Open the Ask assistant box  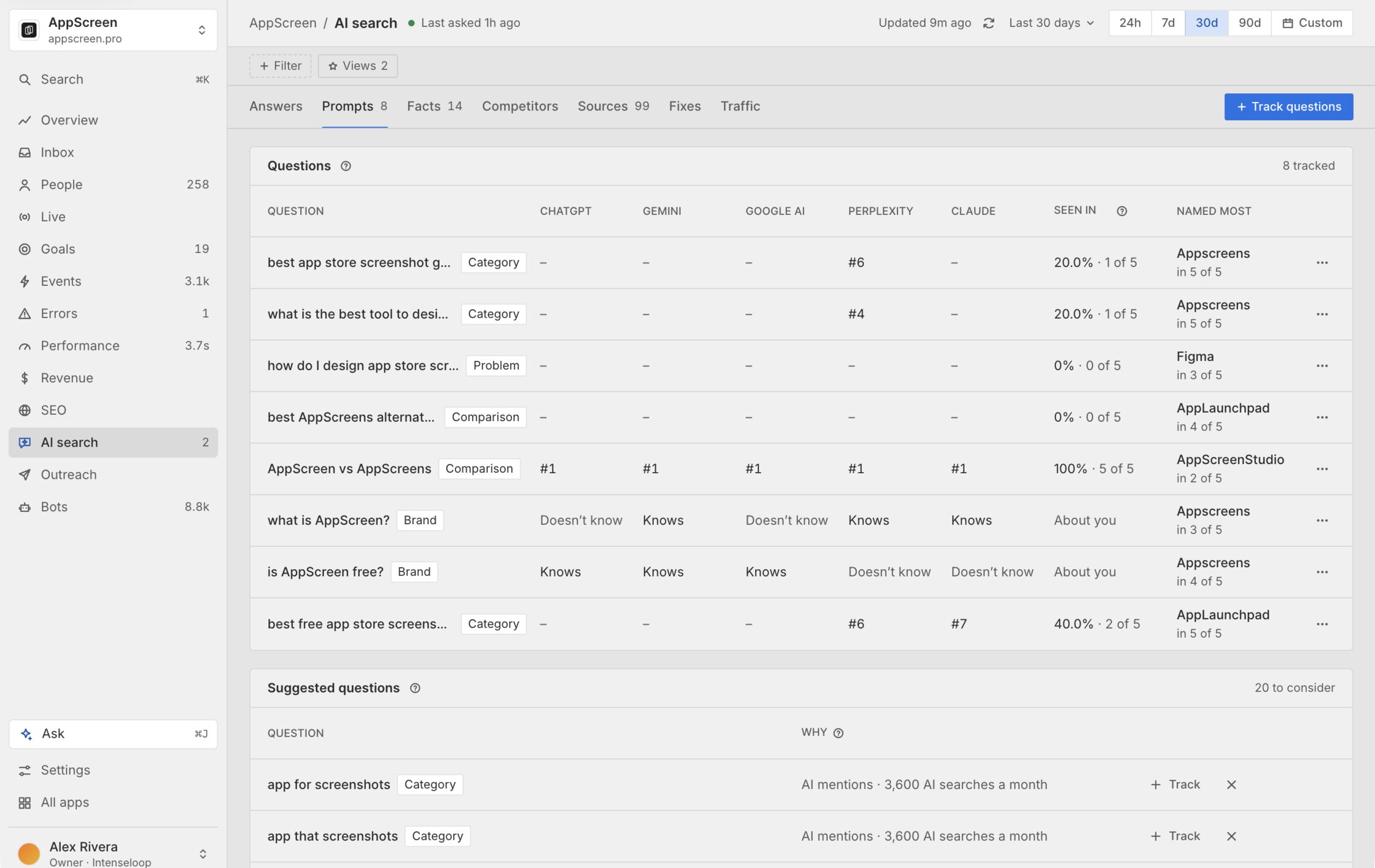point(114,734)
